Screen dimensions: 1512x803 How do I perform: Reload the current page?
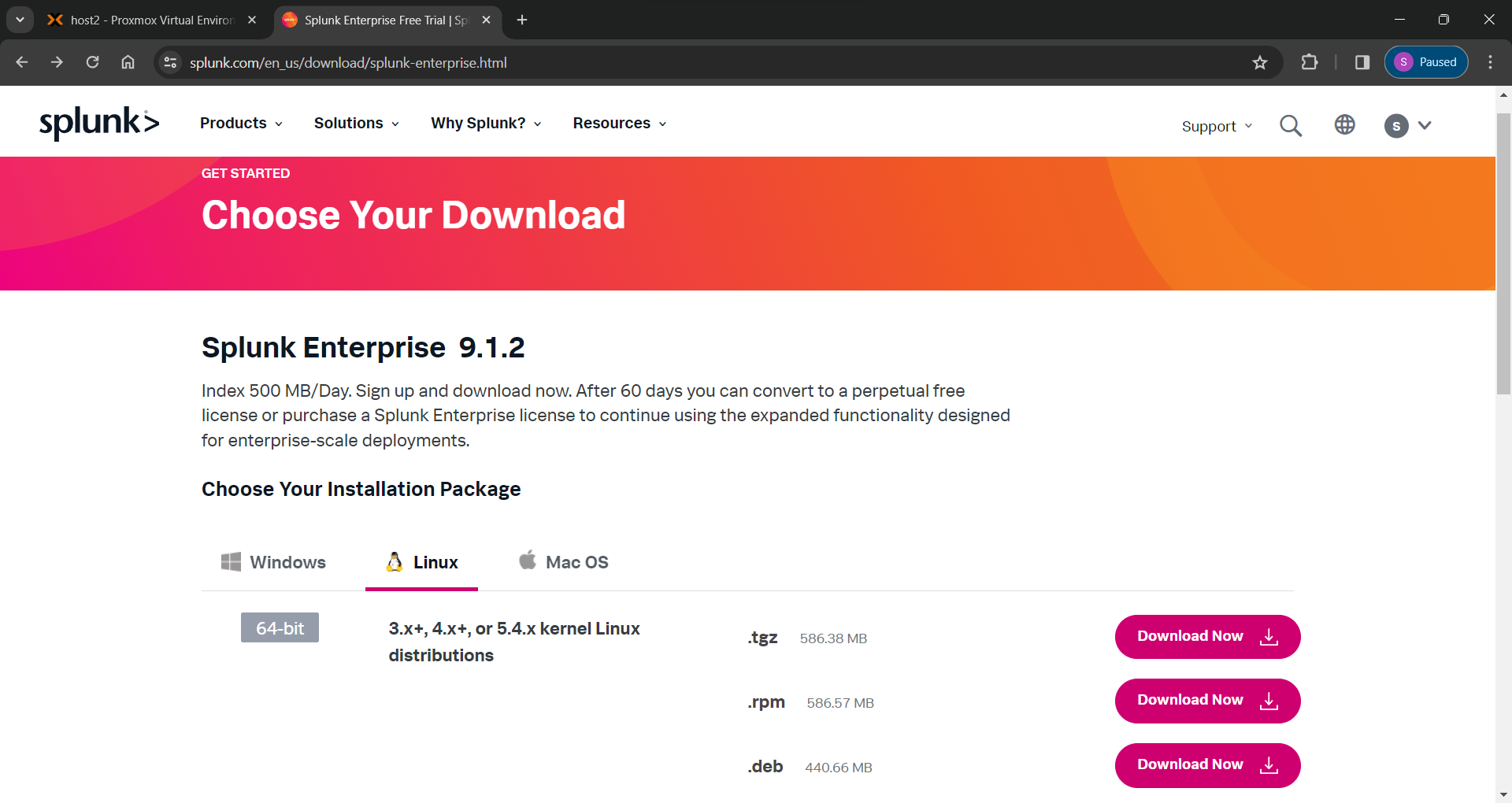[x=92, y=62]
